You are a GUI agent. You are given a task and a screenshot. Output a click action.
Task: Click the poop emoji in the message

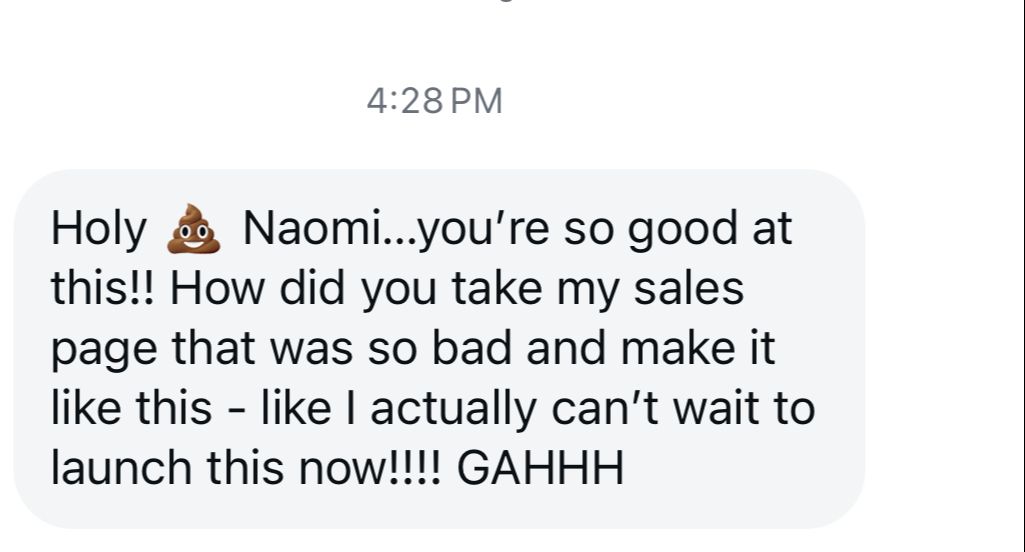tap(193, 229)
